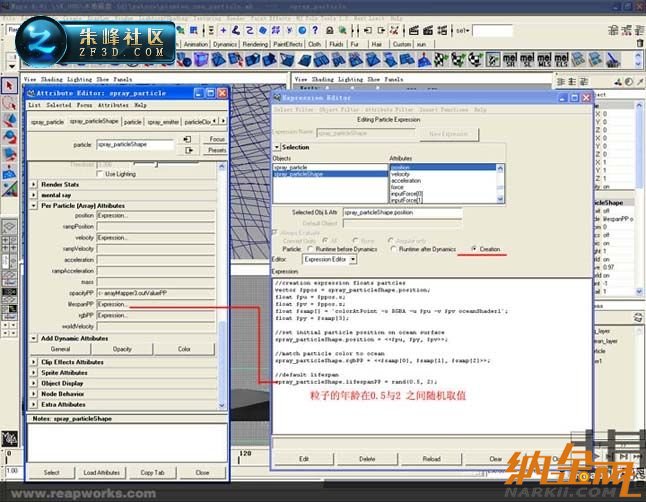This screenshot has height=502, width=646.
Task: Switch to spray_emitter tab
Action: click(x=163, y=122)
